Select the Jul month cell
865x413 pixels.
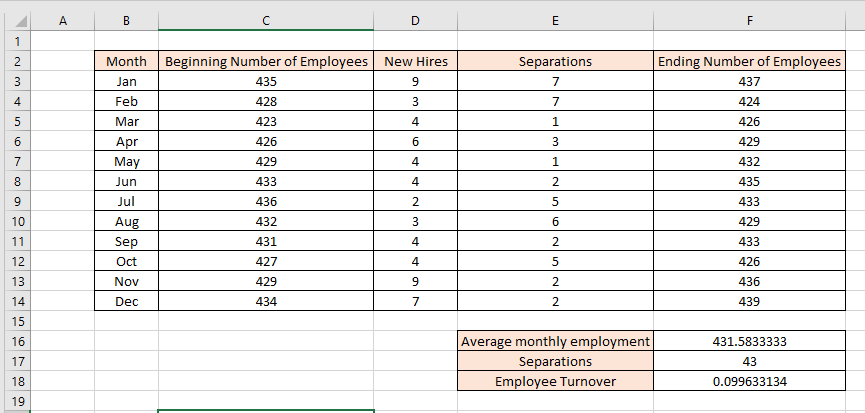pyautogui.click(x=126, y=201)
